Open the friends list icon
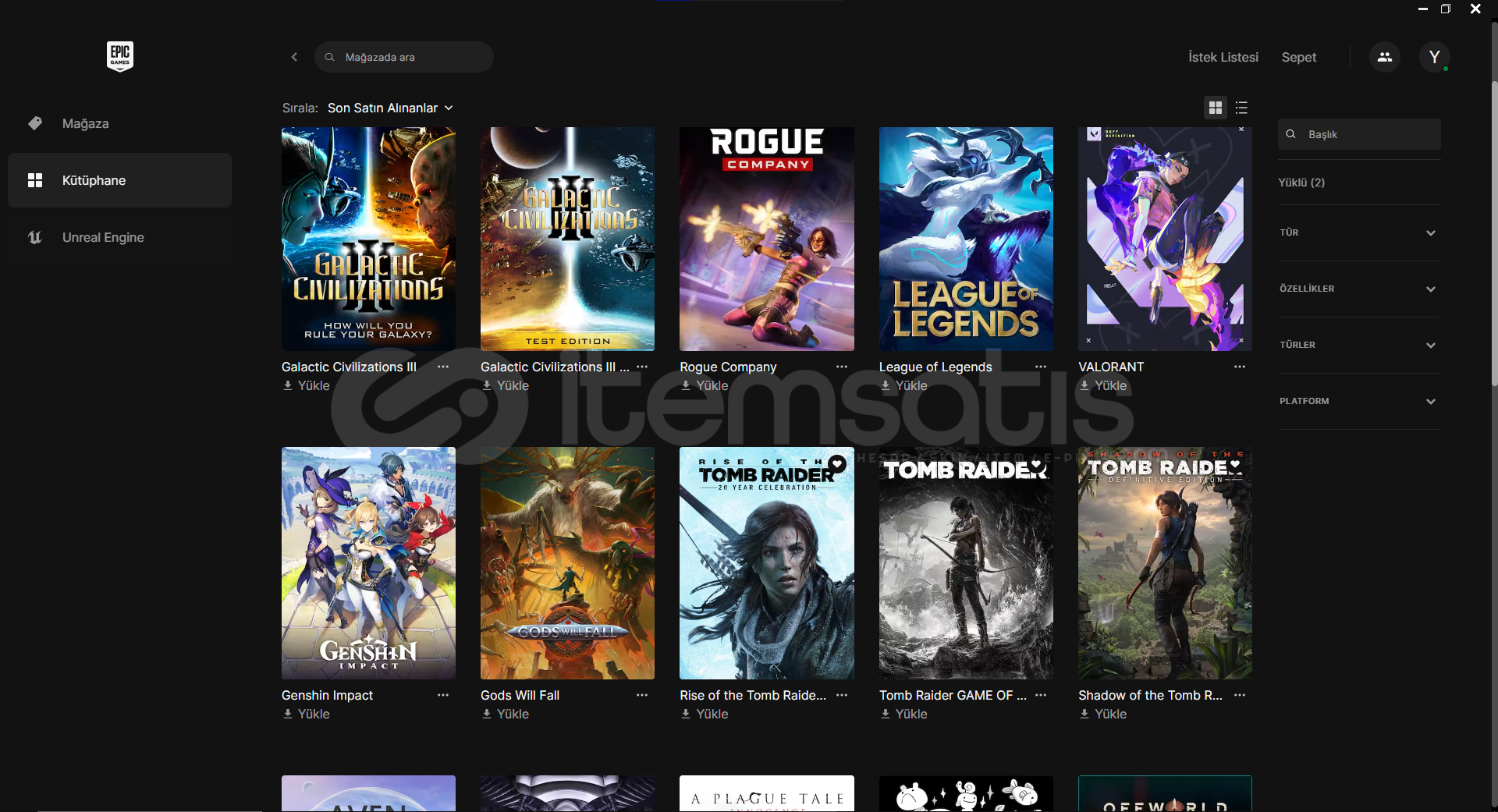 pyautogui.click(x=1385, y=57)
